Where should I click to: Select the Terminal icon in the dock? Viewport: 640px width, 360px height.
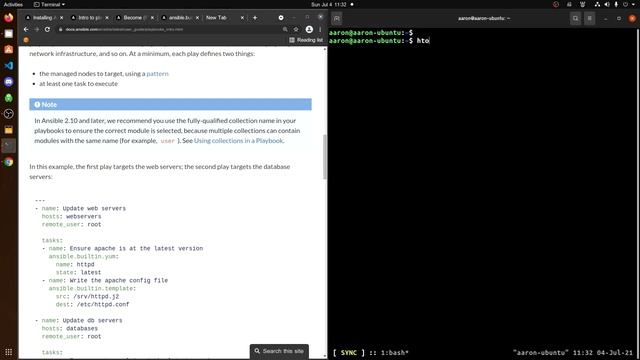(x=9, y=146)
